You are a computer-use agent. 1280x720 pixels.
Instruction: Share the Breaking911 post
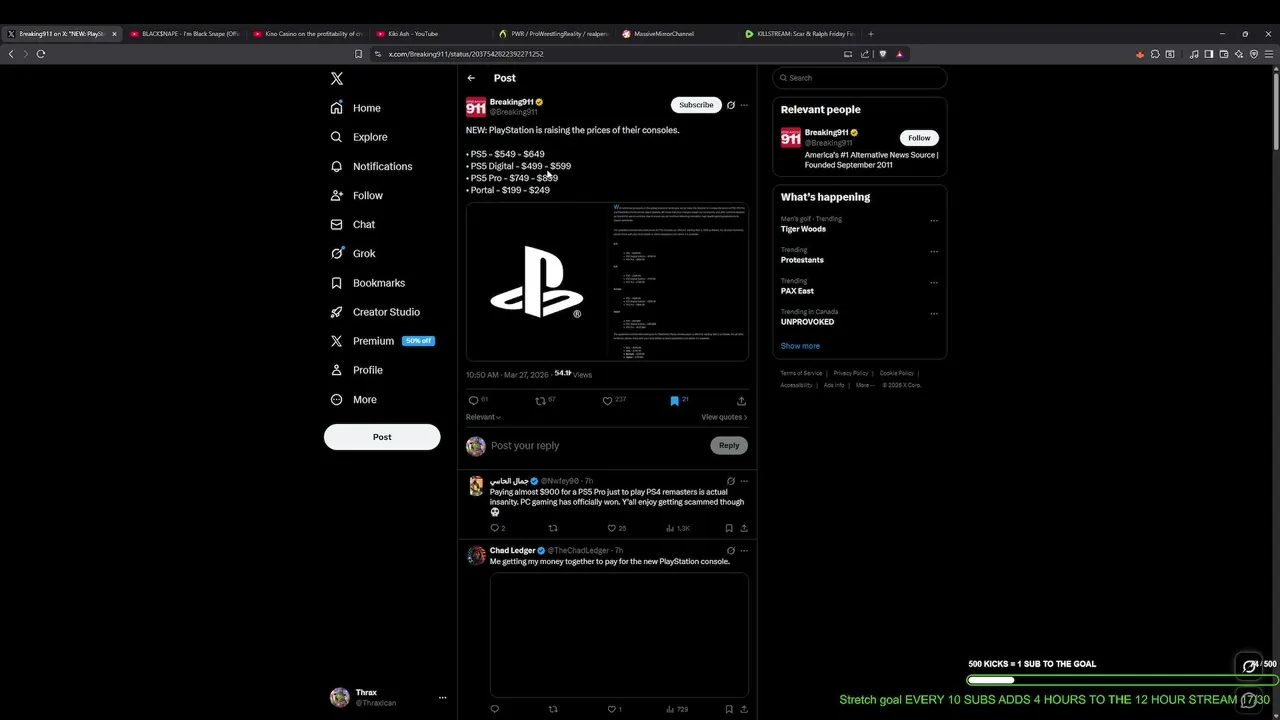741,401
